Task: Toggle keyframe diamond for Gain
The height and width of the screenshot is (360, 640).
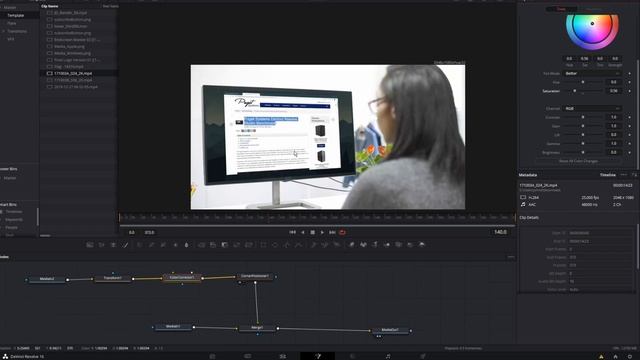Action: (629, 126)
